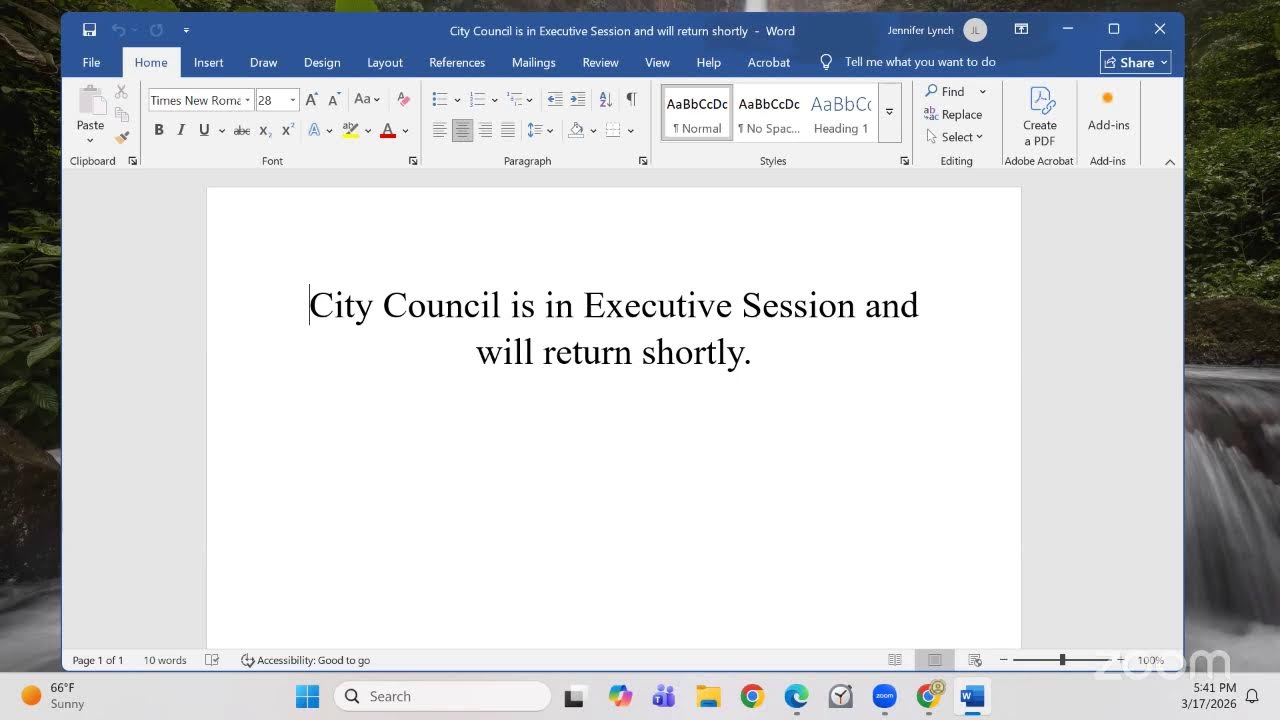The height and width of the screenshot is (720, 1280).
Task: Switch to Print Layout view
Action: [x=934, y=660]
